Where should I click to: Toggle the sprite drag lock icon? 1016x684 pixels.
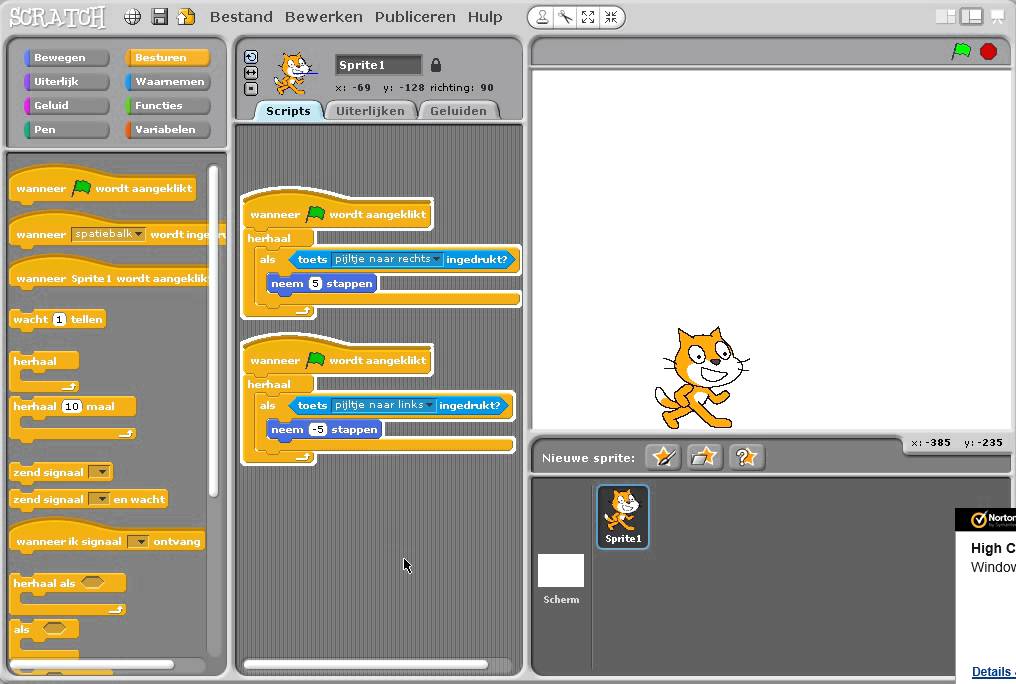click(436, 65)
